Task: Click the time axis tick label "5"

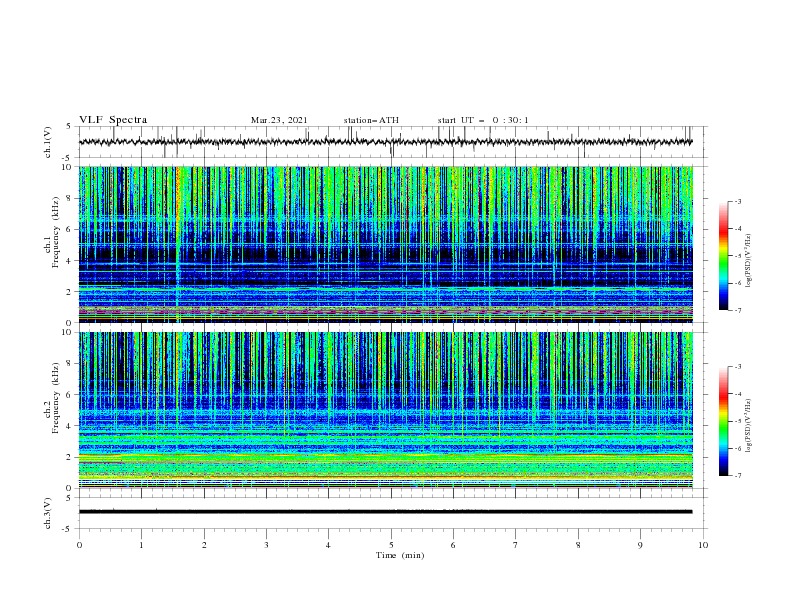Action: pos(391,545)
